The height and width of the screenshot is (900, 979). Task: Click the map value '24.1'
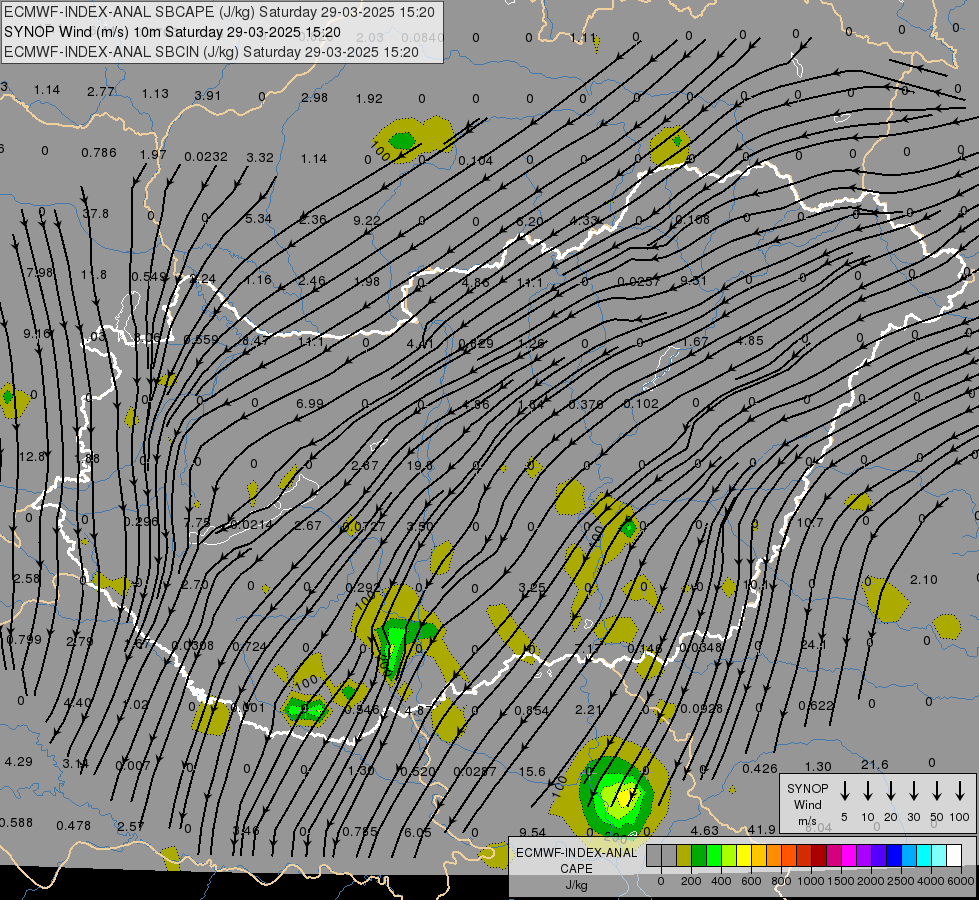click(814, 645)
